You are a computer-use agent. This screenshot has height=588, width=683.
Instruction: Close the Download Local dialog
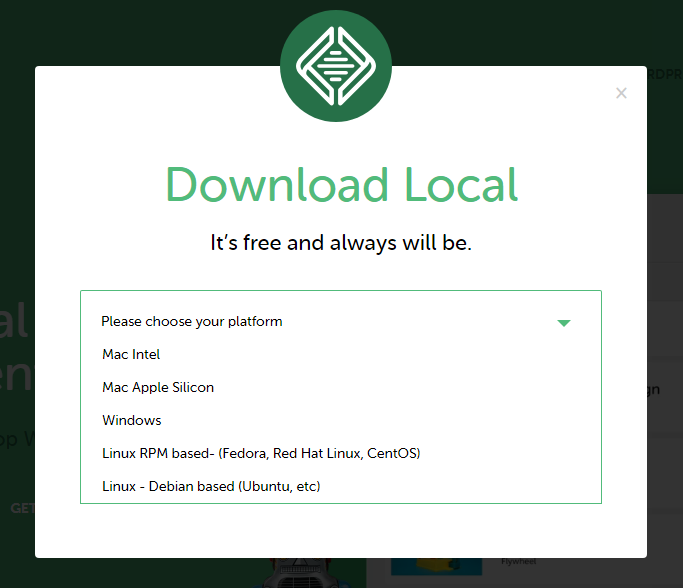(621, 93)
